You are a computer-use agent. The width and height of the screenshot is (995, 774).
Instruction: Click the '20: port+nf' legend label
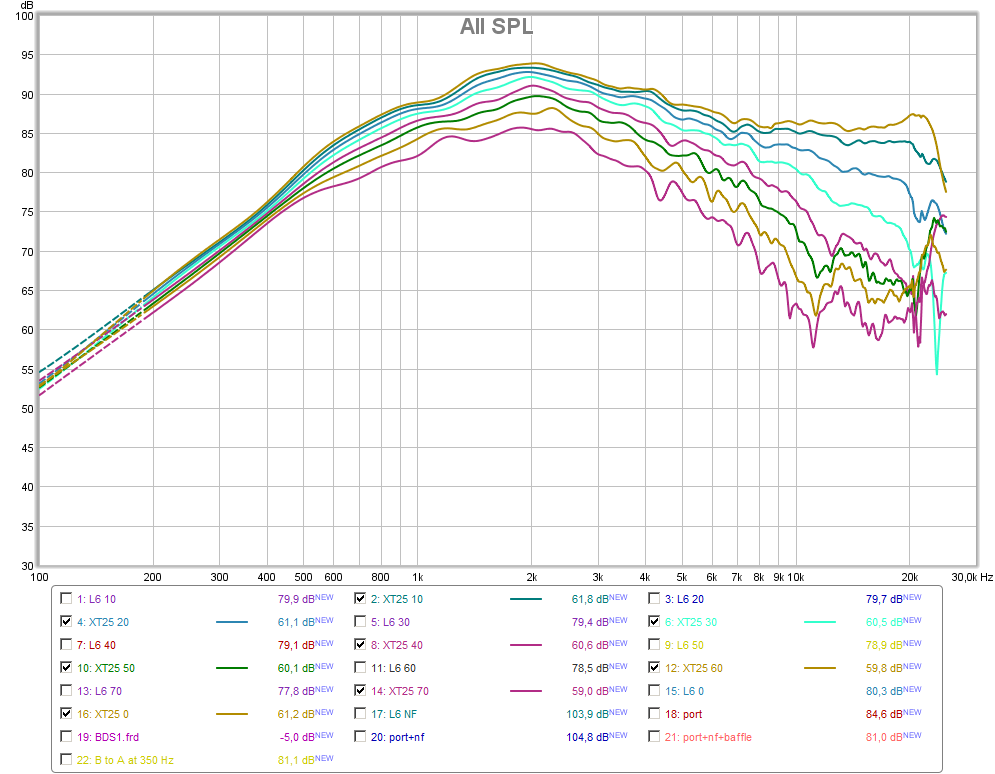(398, 737)
